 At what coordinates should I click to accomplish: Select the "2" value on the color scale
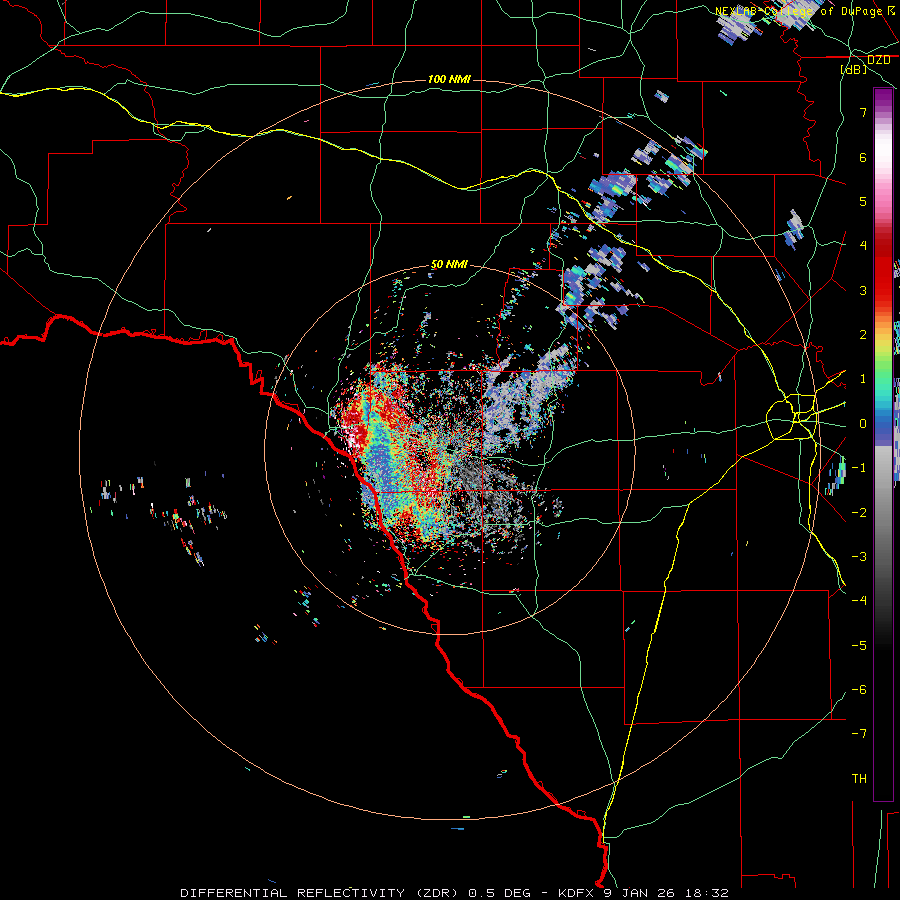coord(863,335)
